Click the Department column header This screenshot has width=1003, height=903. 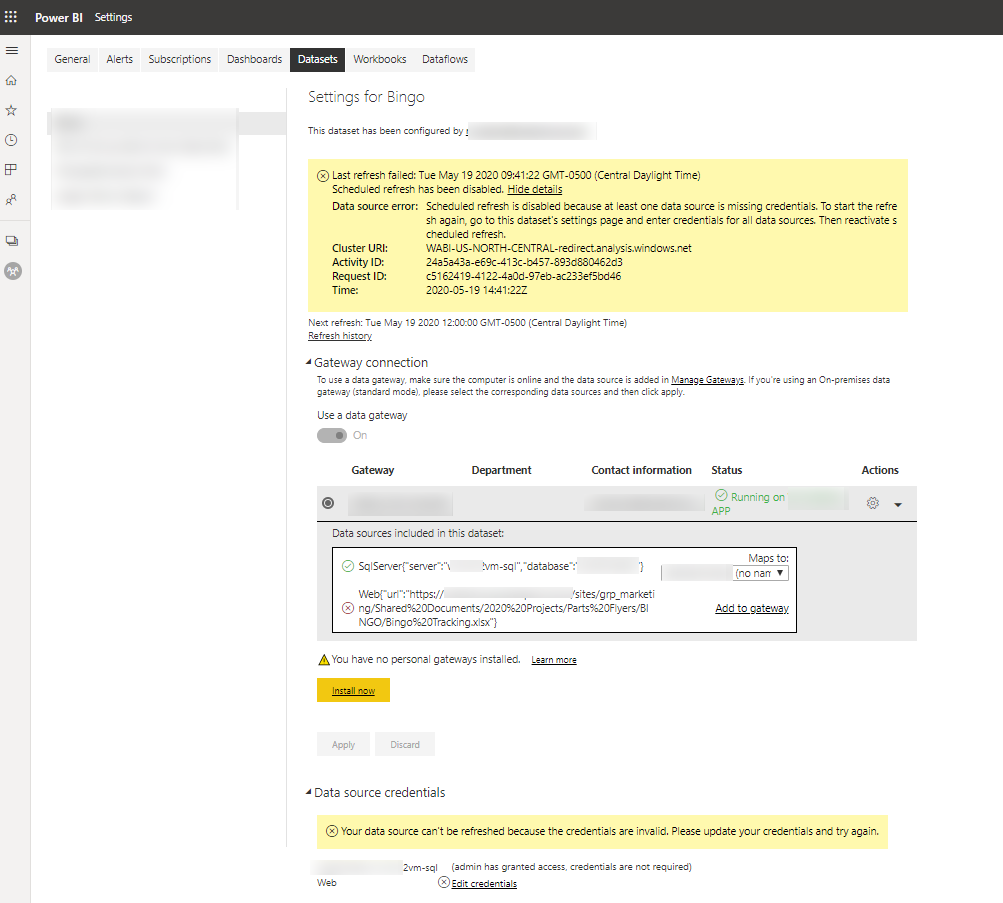pyautogui.click(x=502, y=470)
